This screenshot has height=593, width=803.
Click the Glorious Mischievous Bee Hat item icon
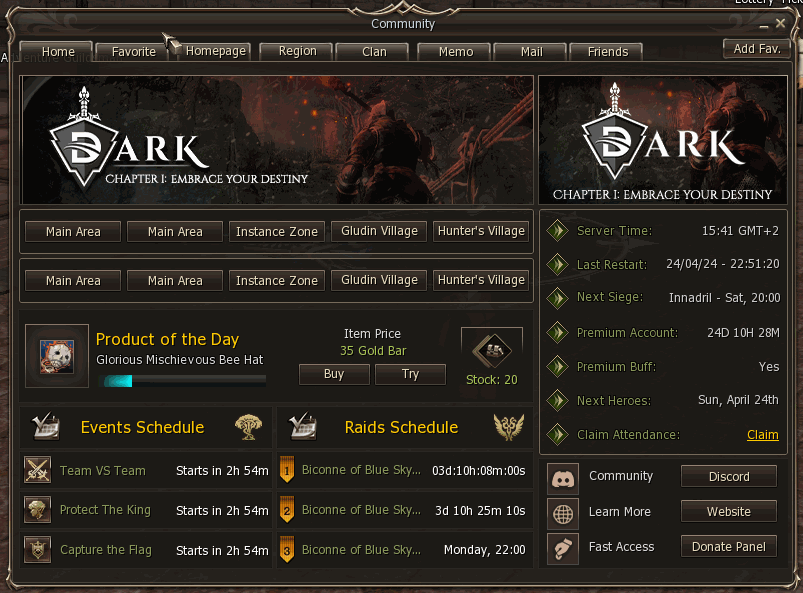coord(57,356)
